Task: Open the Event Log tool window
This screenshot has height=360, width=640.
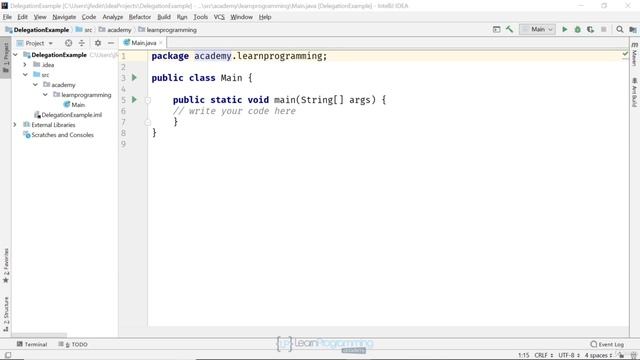Action: pyautogui.click(x=607, y=344)
